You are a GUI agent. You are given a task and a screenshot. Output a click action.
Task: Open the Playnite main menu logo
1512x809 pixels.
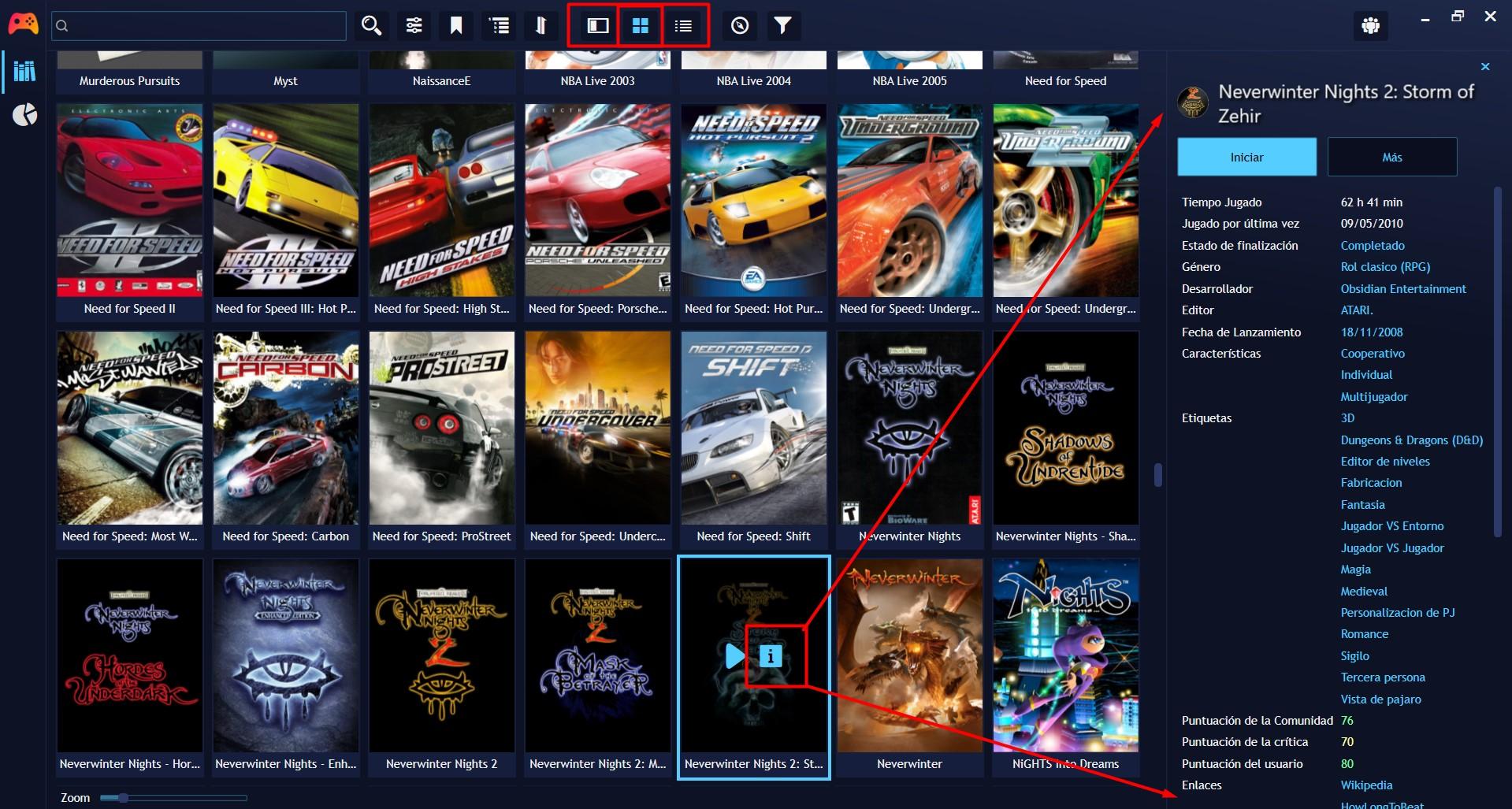click(23, 24)
